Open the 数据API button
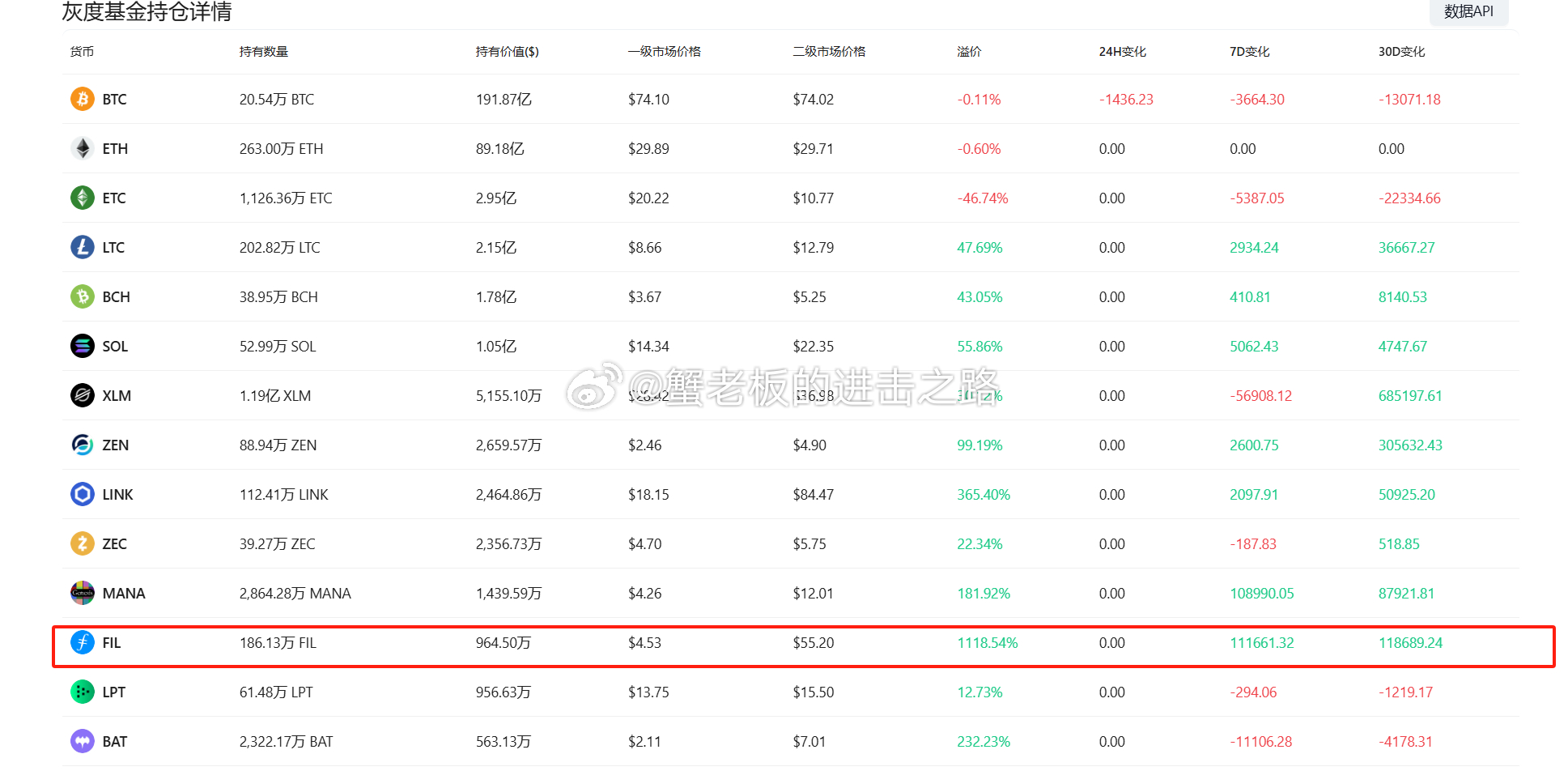Screen dimensions: 1568x771 (x=1468, y=11)
